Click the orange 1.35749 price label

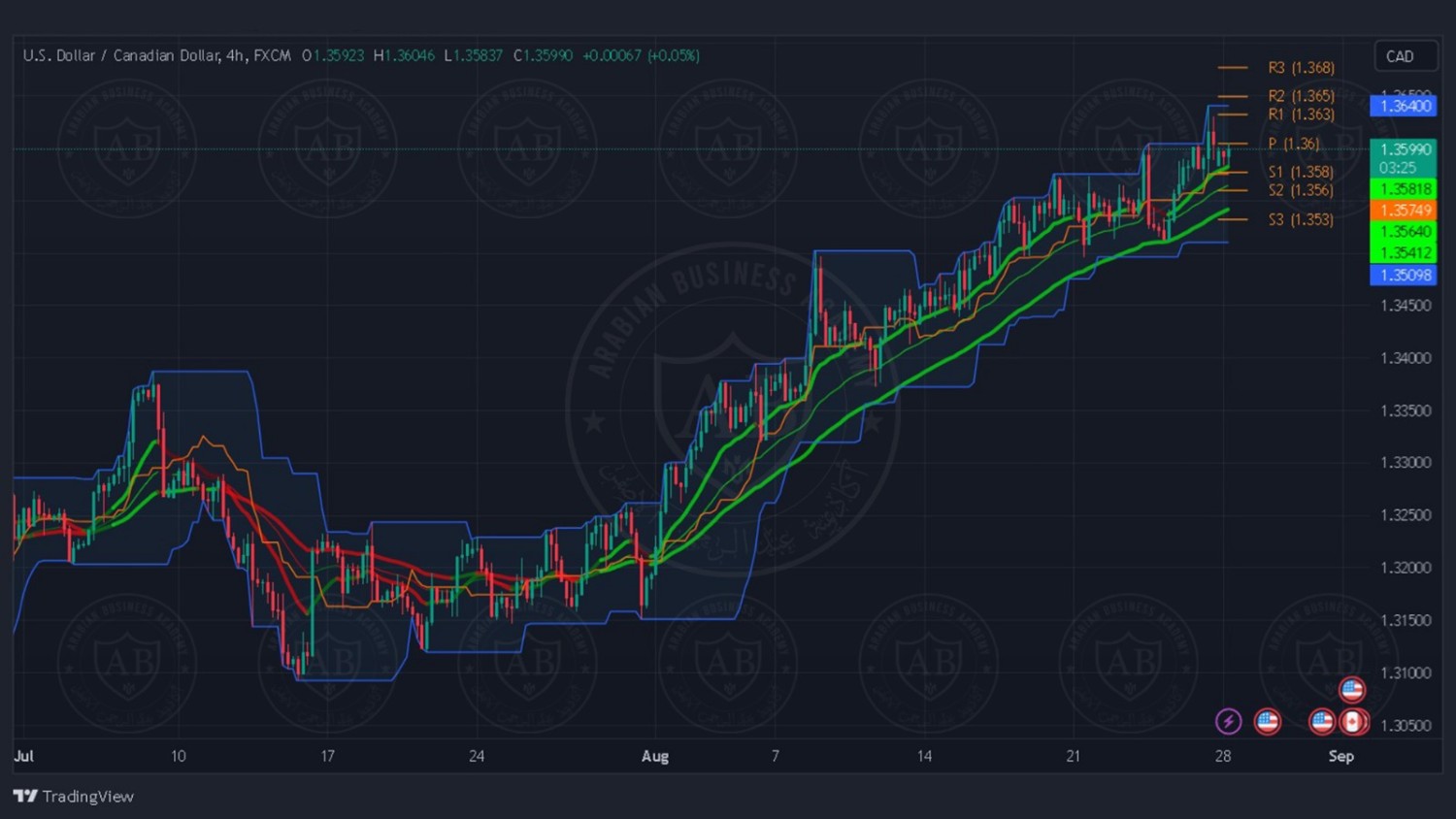[x=1403, y=211]
